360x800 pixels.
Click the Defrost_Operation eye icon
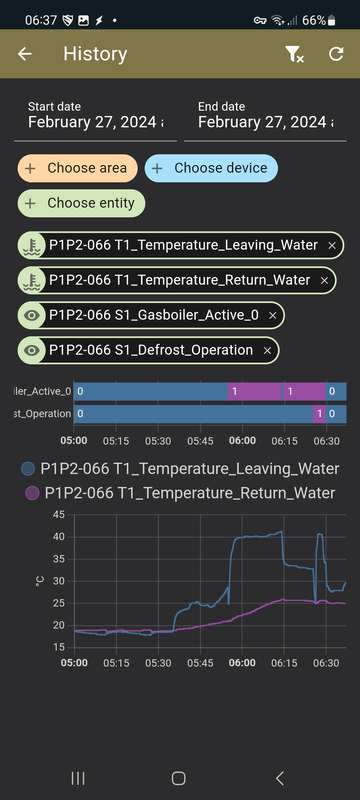(x=32, y=350)
